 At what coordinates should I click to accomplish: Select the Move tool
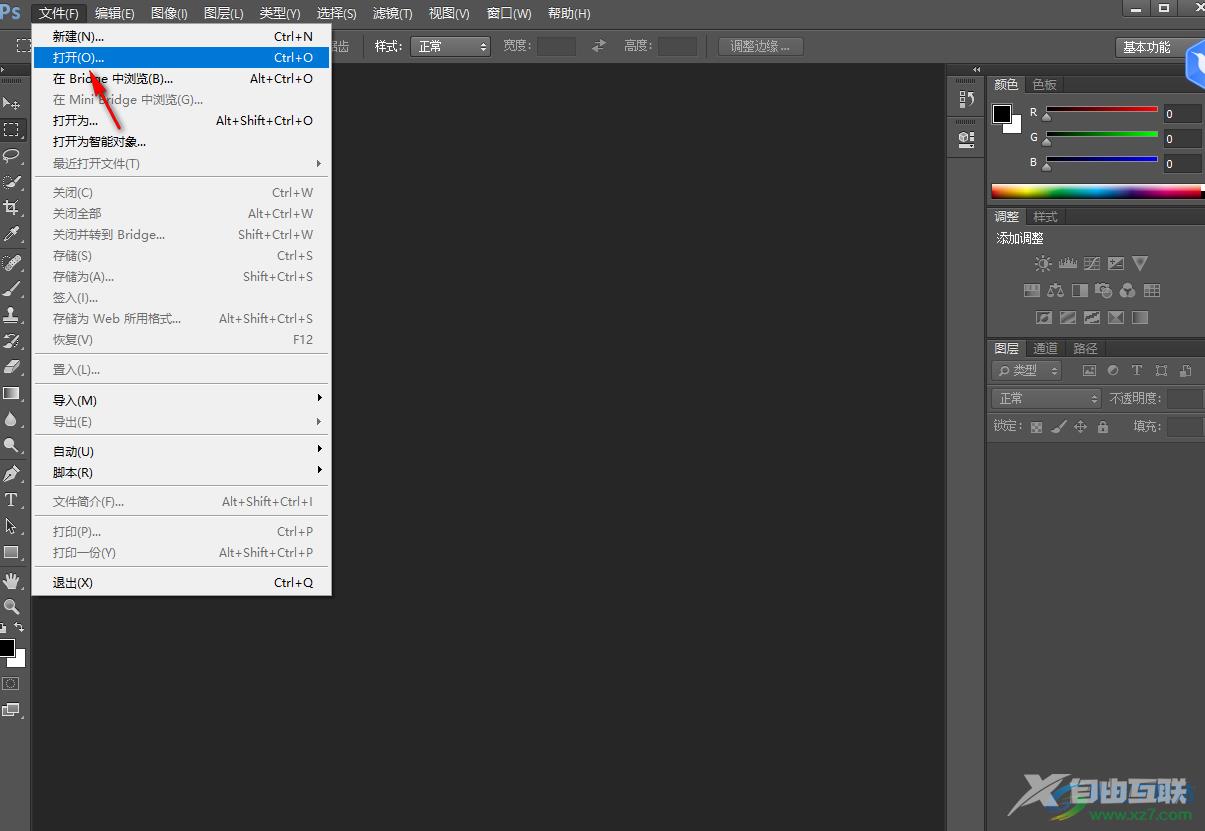[12, 103]
